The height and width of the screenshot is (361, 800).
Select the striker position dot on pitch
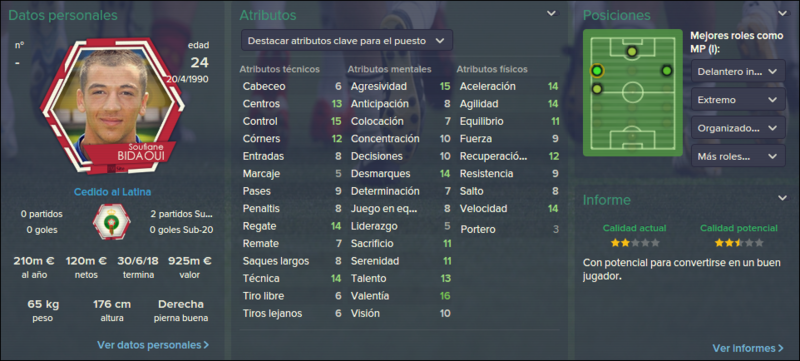[x=632, y=51]
